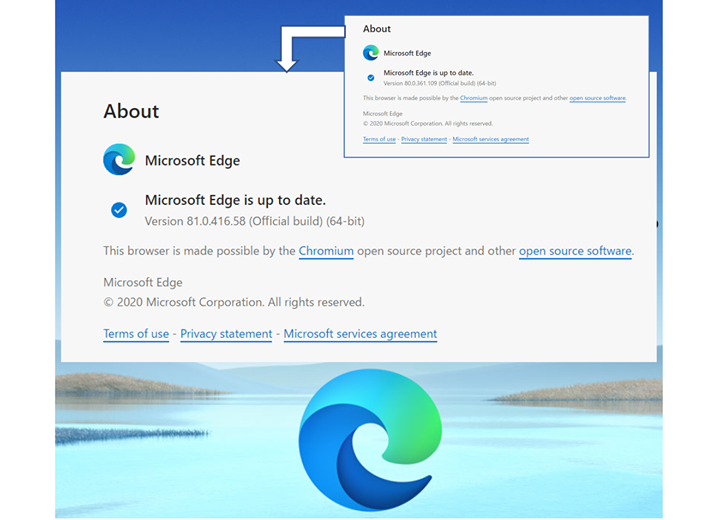Click the "Version 80.0.361.109" text in inset window

[410, 83]
